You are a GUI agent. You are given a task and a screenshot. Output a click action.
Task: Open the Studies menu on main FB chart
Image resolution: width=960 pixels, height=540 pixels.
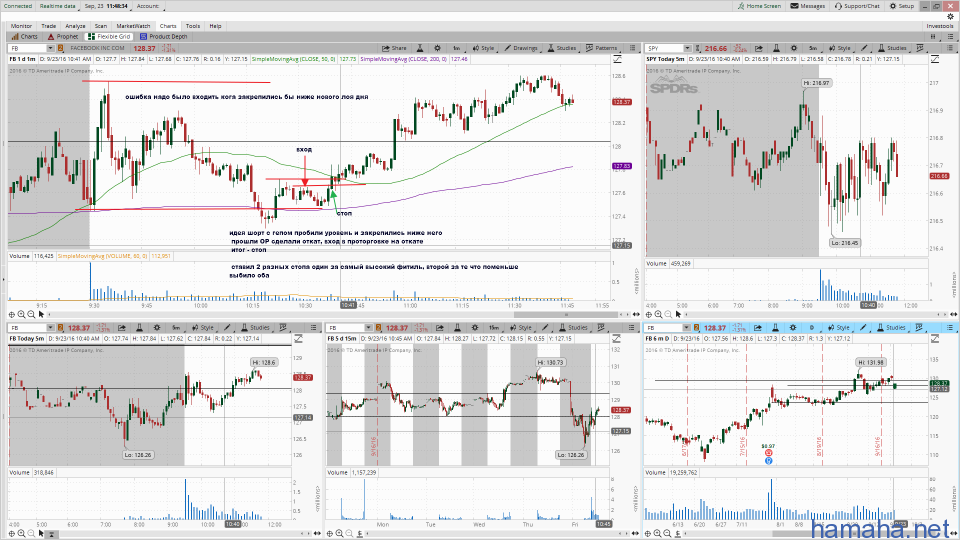pos(561,48)
